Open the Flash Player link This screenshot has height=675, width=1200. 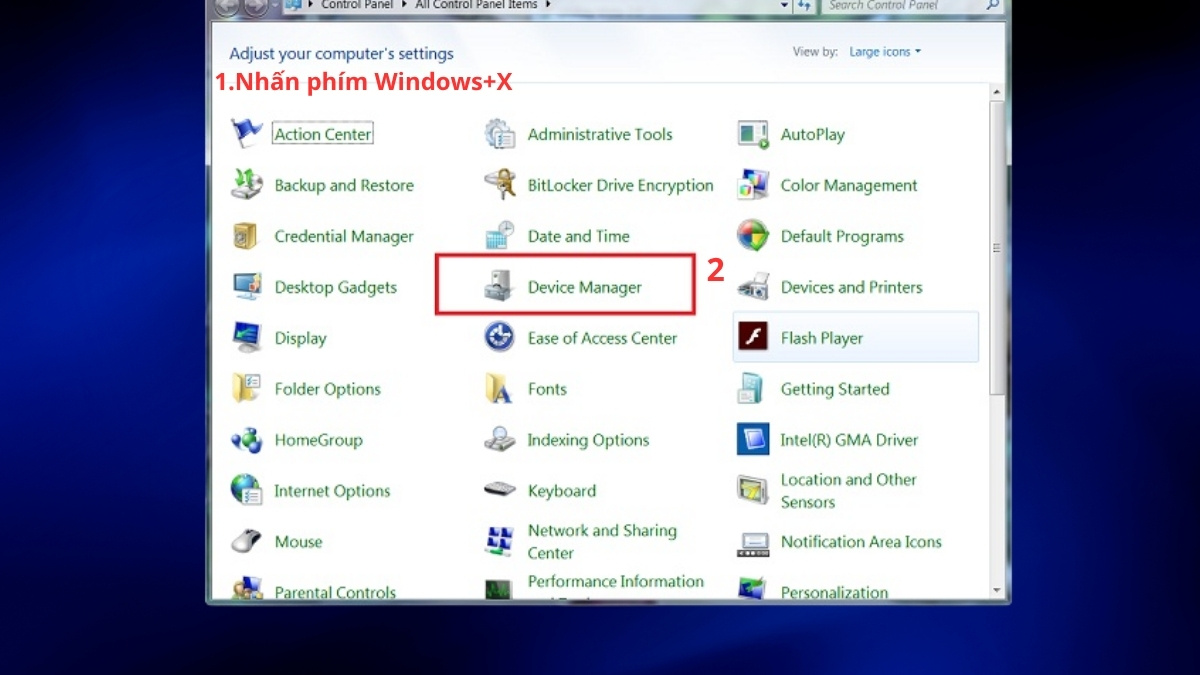point(822,338)
